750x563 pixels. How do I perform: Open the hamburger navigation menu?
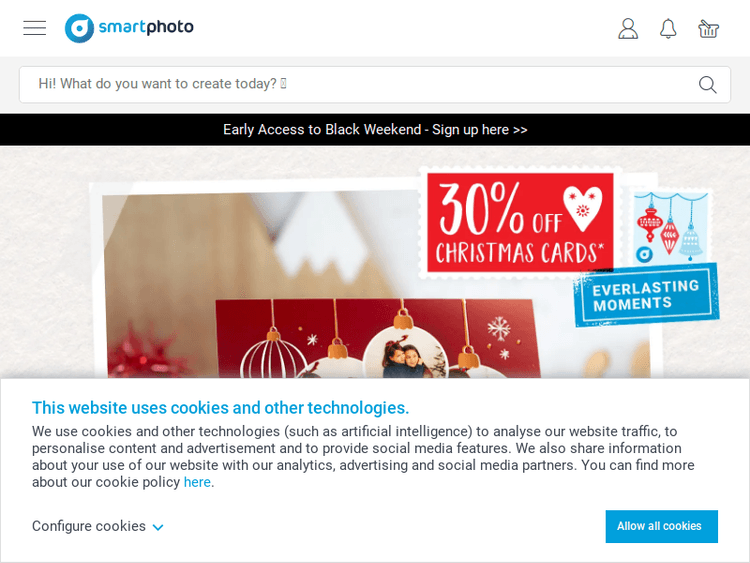[x=34, y=28]
